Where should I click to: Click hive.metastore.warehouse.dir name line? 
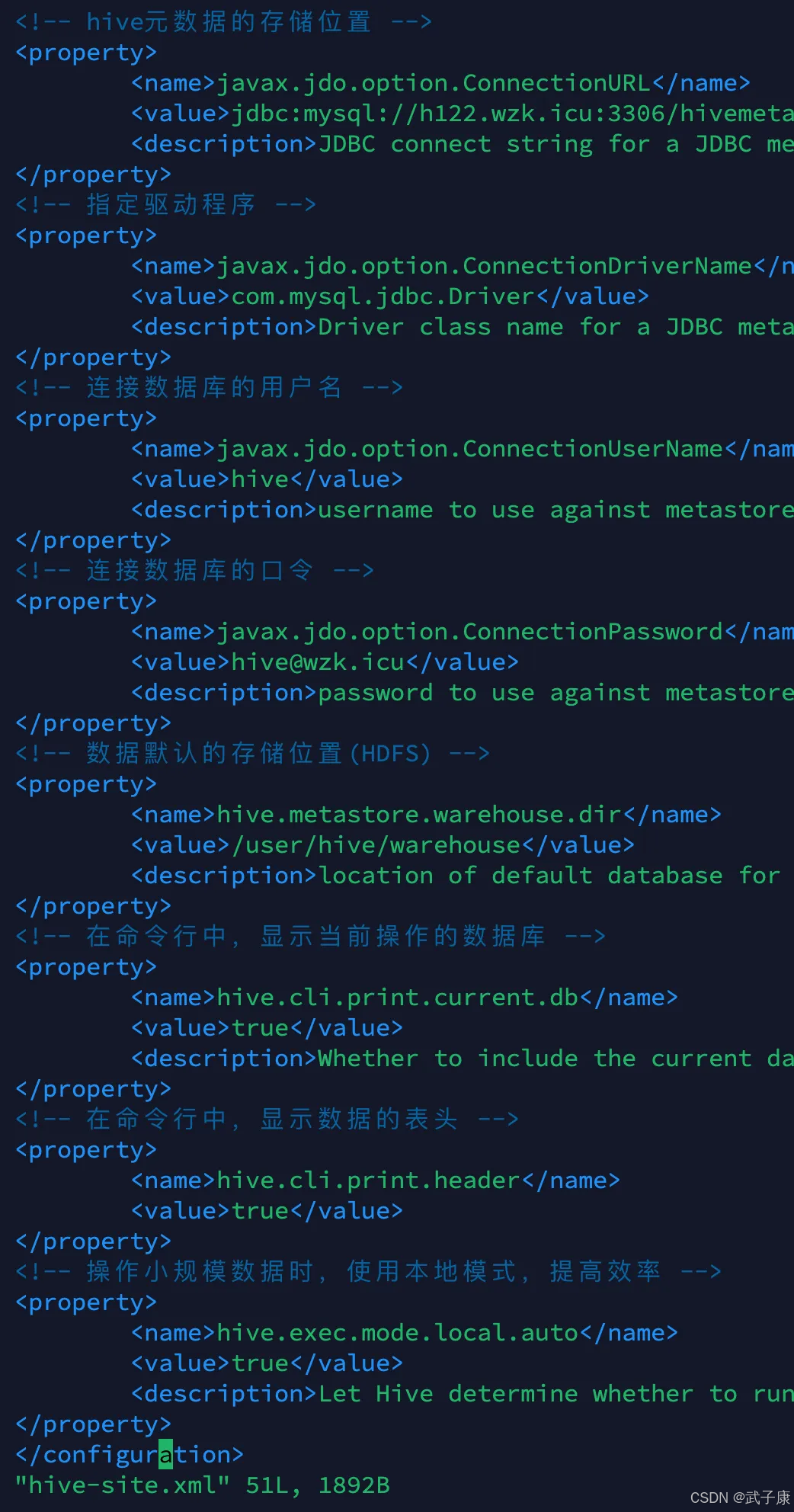(426, 815)
